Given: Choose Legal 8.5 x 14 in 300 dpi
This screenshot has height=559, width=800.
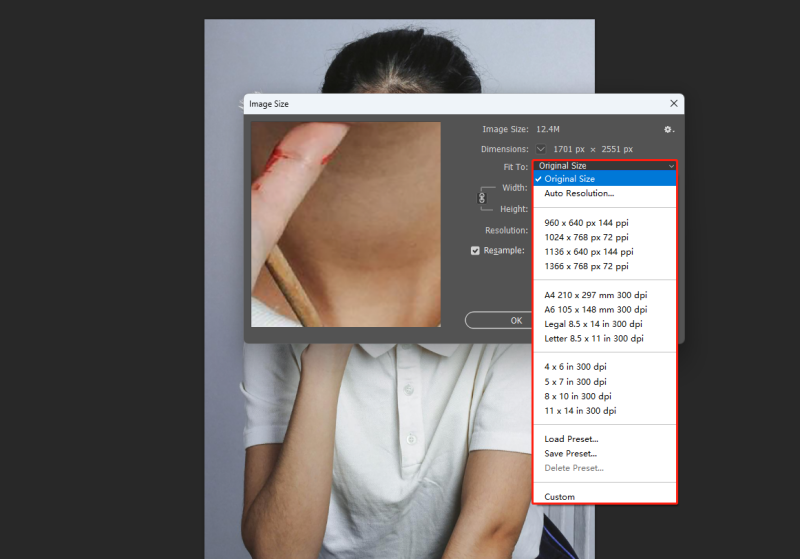Looking at the screenshot, I should pos(605,324).
